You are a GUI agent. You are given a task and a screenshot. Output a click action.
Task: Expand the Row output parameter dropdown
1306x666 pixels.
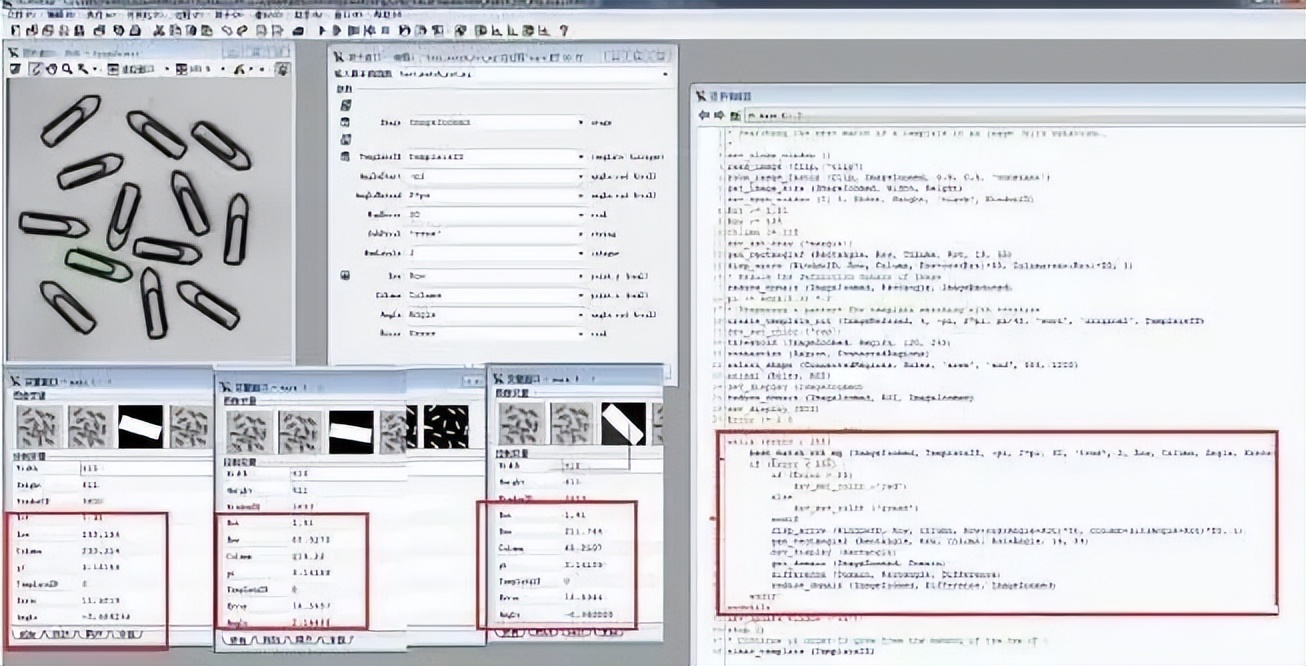pyautogui.click(x=581, y=275)
